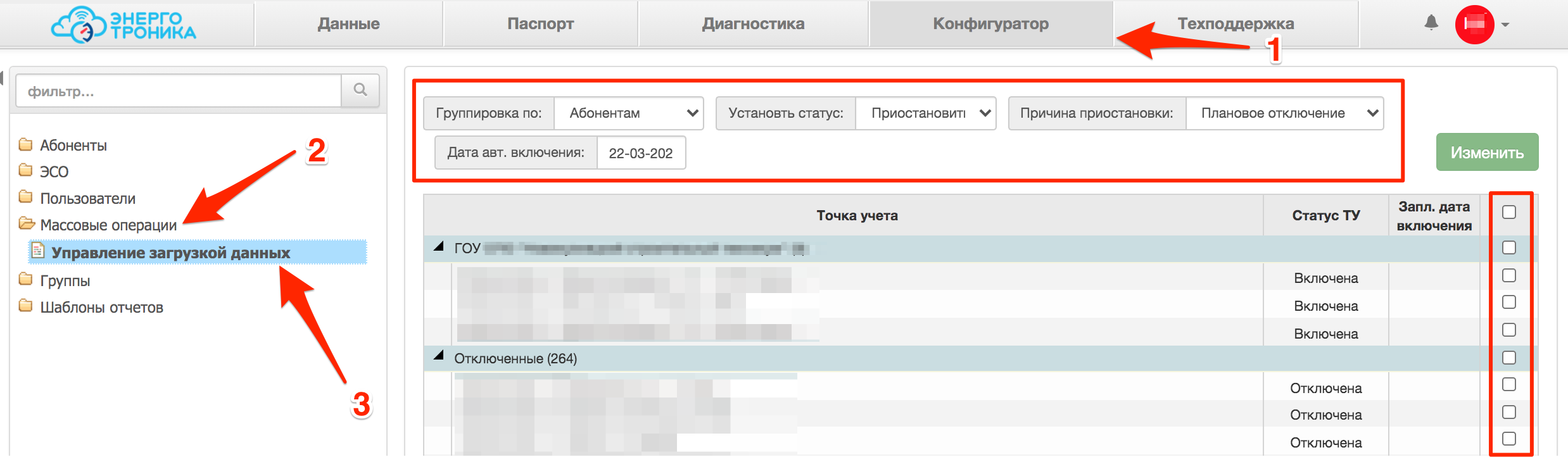Click the Энерготроника cloud logo
This screenshot has width=1568, height=457.
[x=123, y=24]
